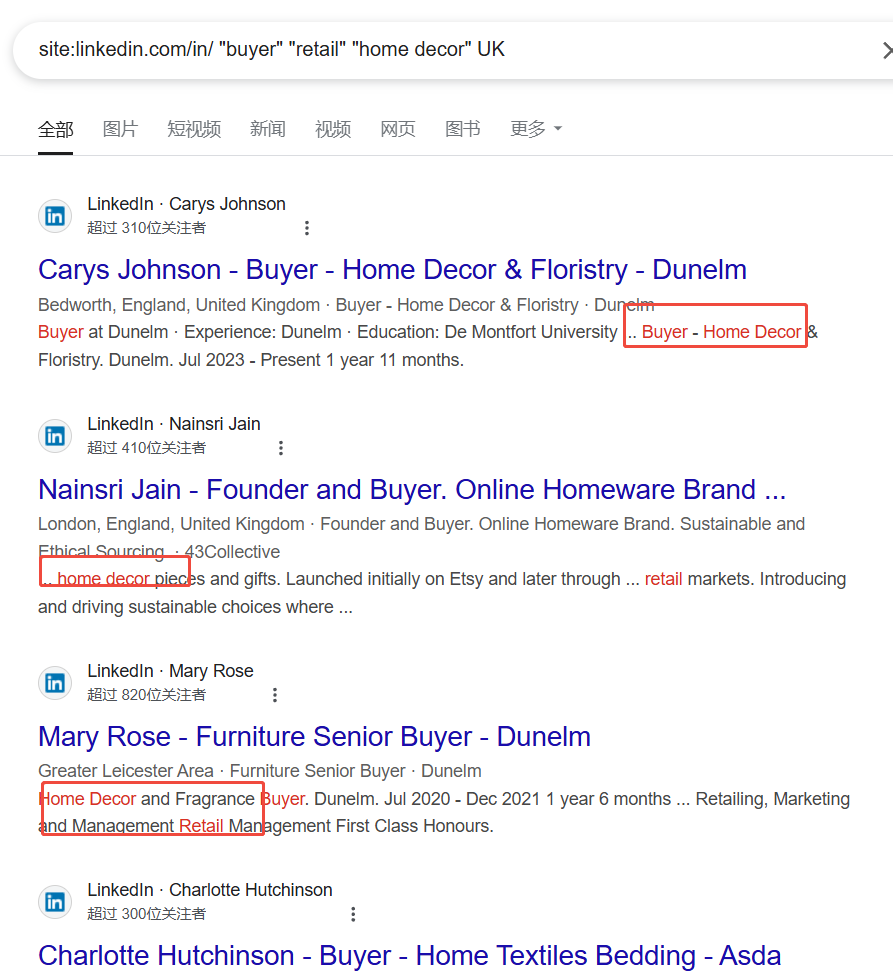The image size is (893, 971).
Task: Switch to the 短视频 (Short videos) tab
Action: click(194, 129)
